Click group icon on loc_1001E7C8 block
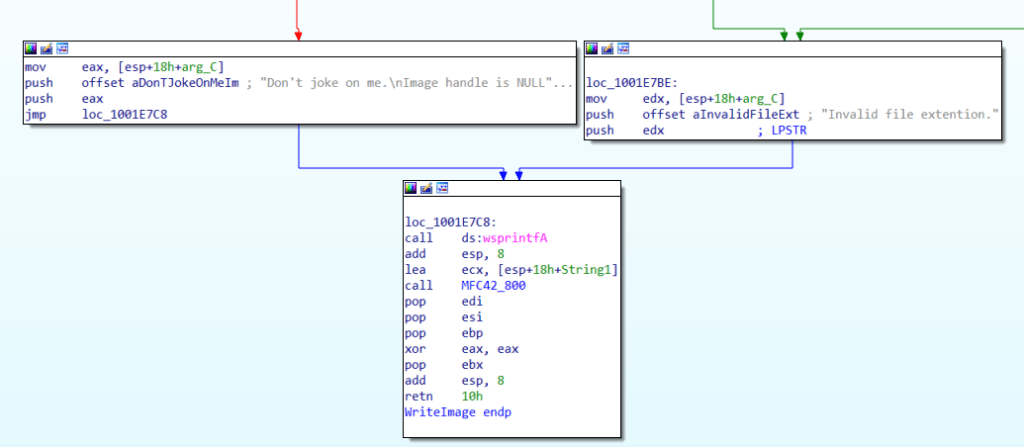Viewport: 1024px width, 447px height. click(442, 188)
